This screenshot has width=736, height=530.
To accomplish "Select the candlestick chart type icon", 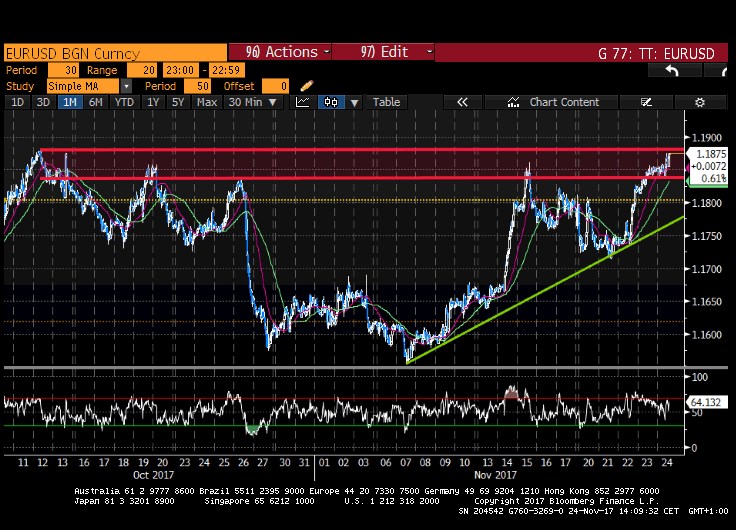I will click(x=330, y=102).
